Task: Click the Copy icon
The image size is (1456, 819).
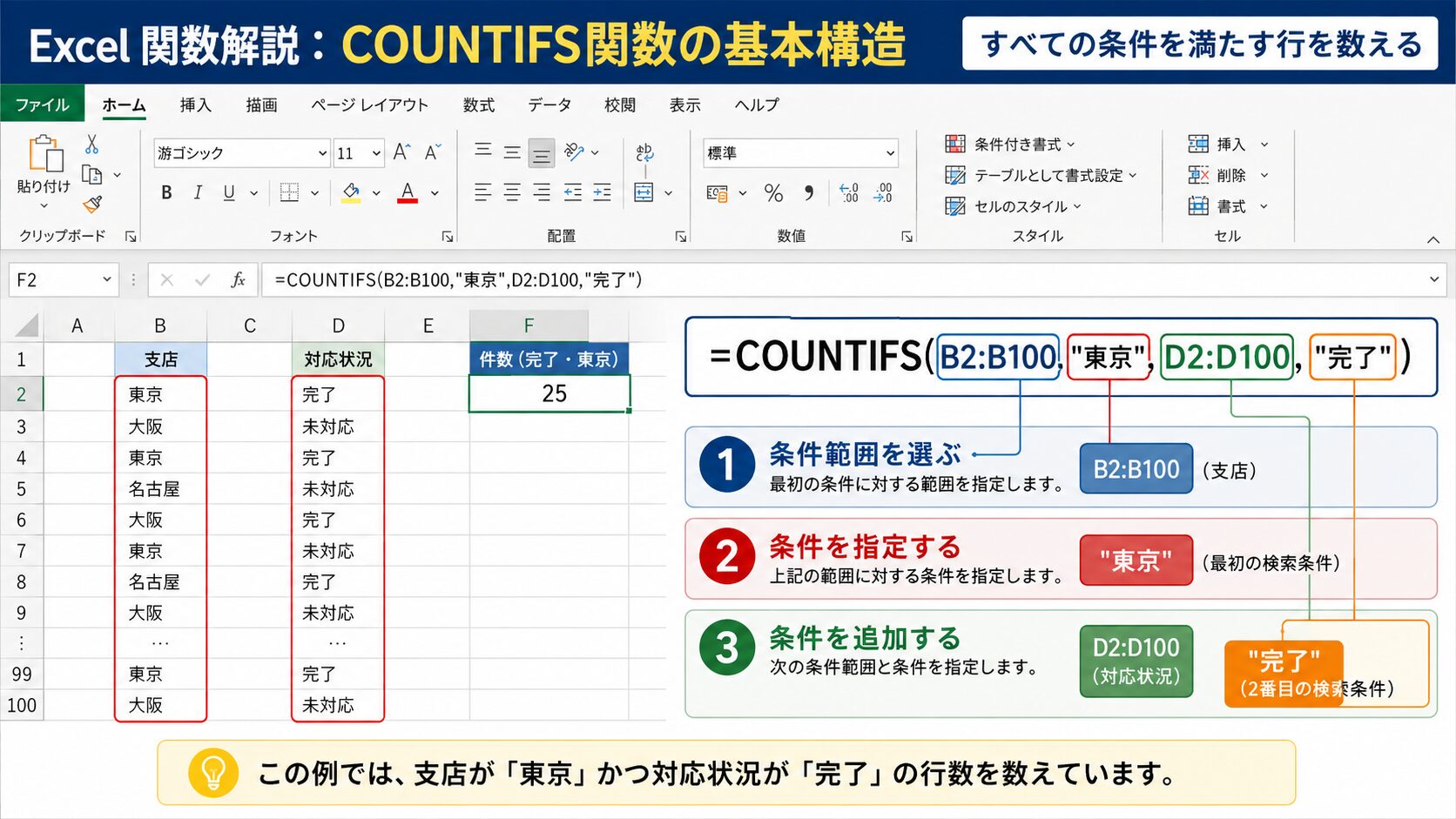Action: [91, 175]
